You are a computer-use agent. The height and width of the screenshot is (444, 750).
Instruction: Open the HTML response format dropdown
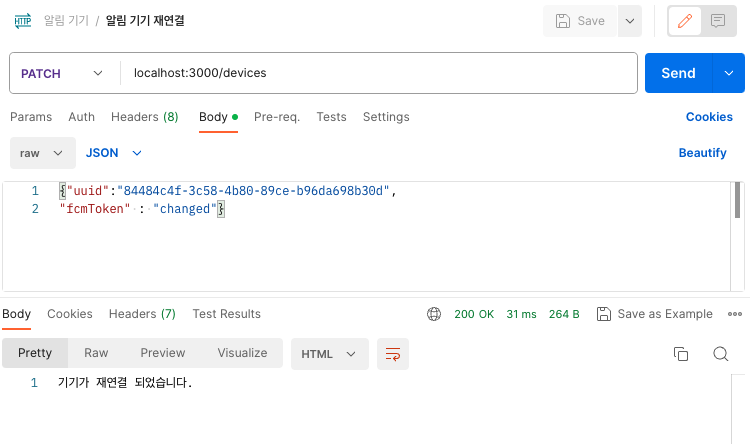330,354
